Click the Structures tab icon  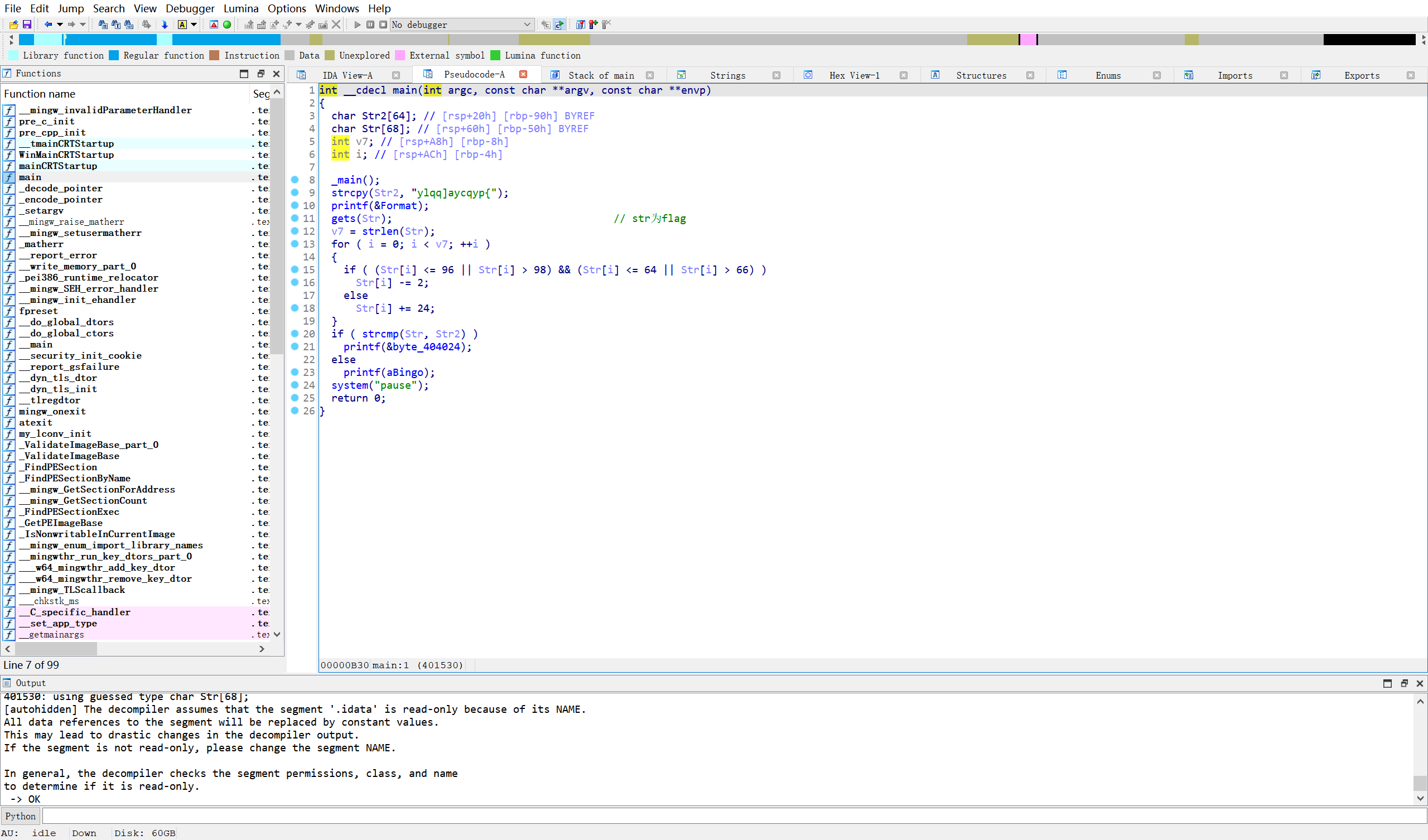(x=935, y=75)
